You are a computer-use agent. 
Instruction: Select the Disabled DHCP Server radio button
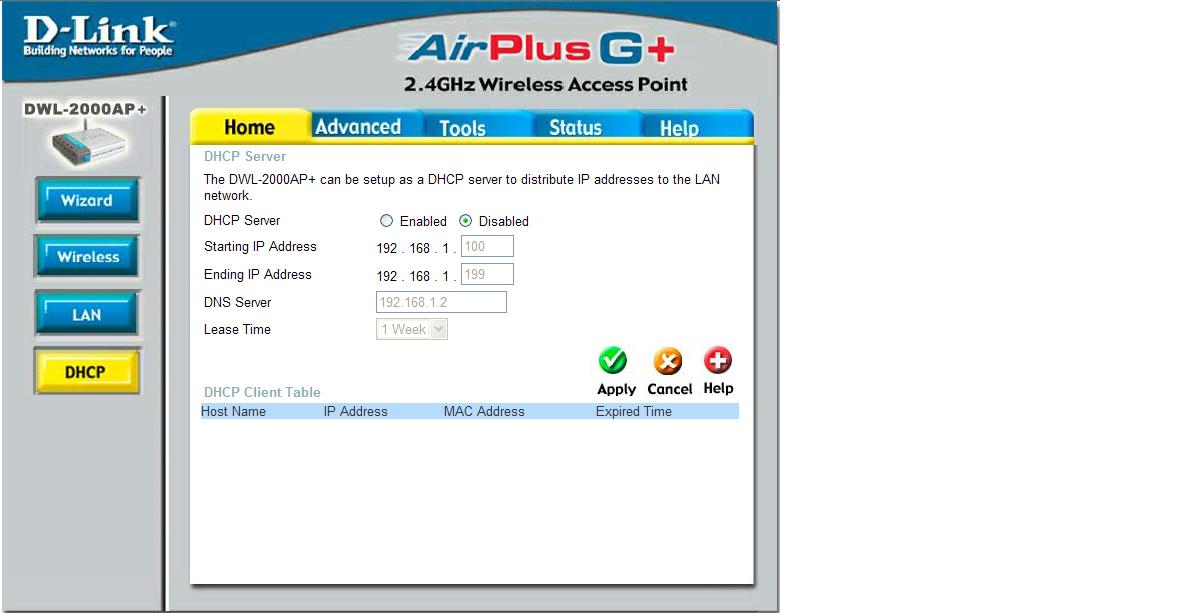465,221
